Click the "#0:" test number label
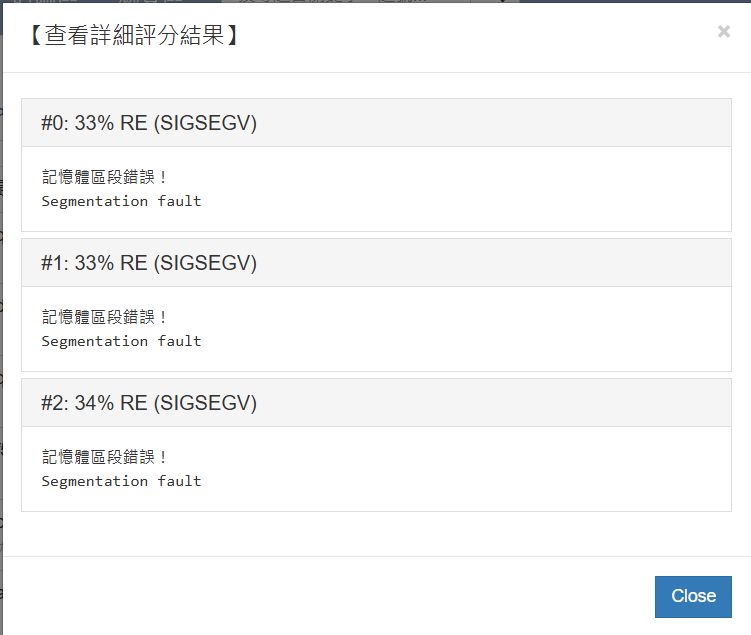This screenshot has width=751, height=635. [x=55, y=123]
